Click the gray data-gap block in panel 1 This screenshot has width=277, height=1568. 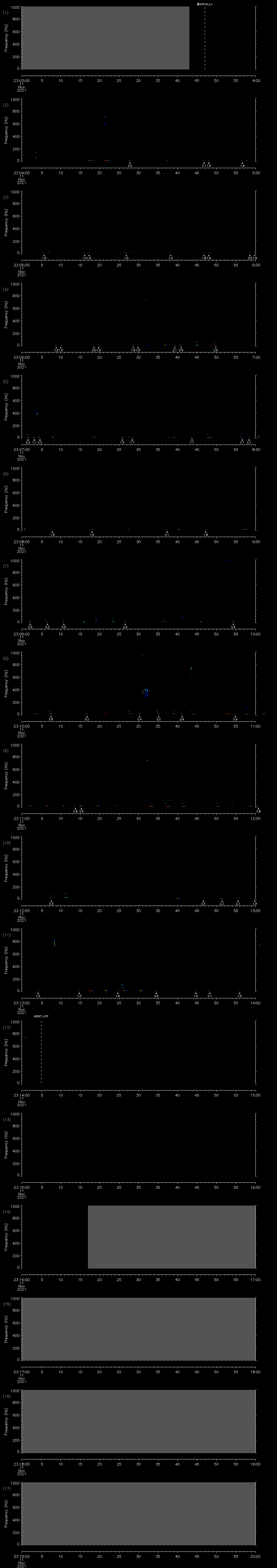pyautogui.click(x=105, y=38)
